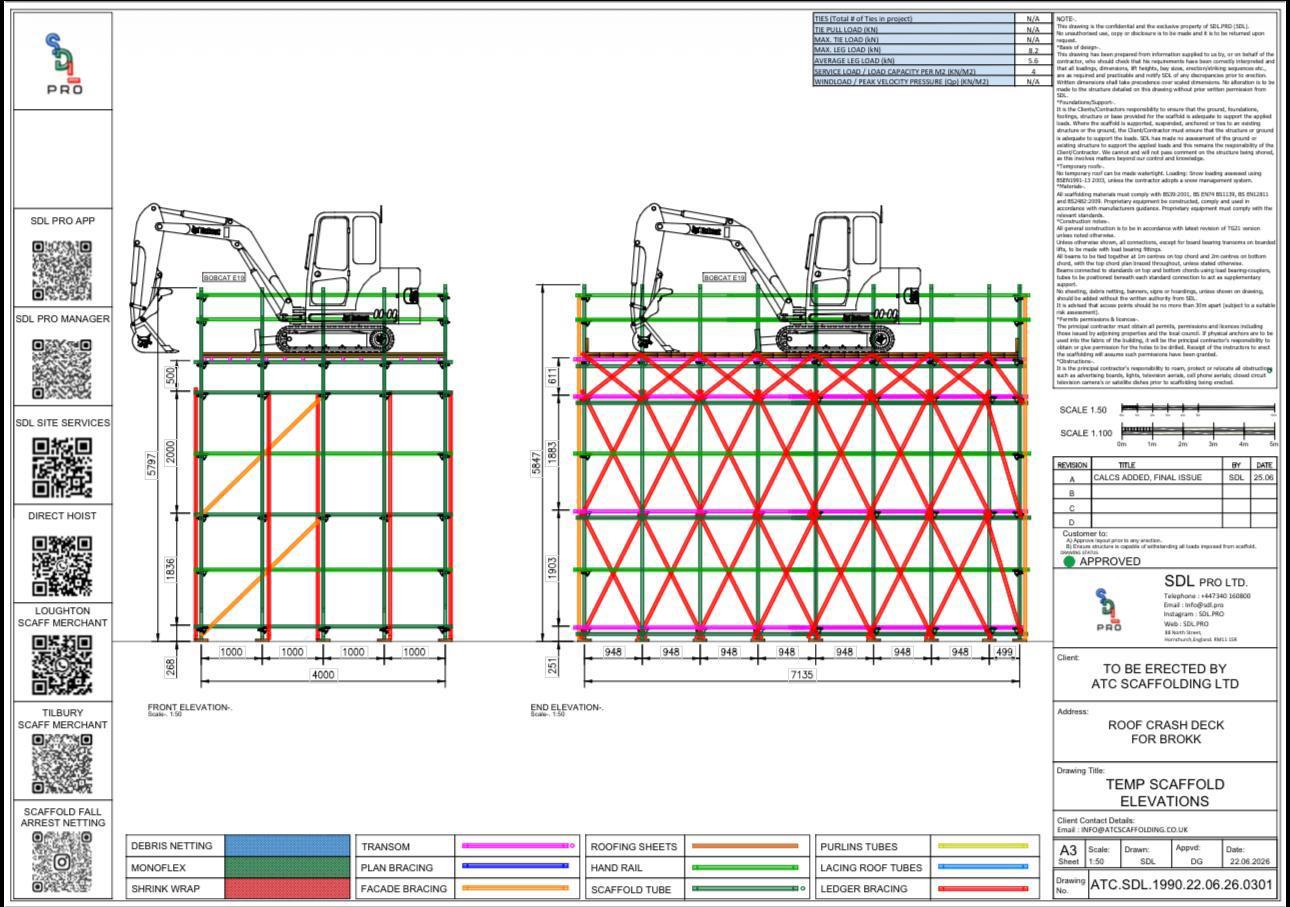Click the orange Facade Bracing legend line

point(515,888)
